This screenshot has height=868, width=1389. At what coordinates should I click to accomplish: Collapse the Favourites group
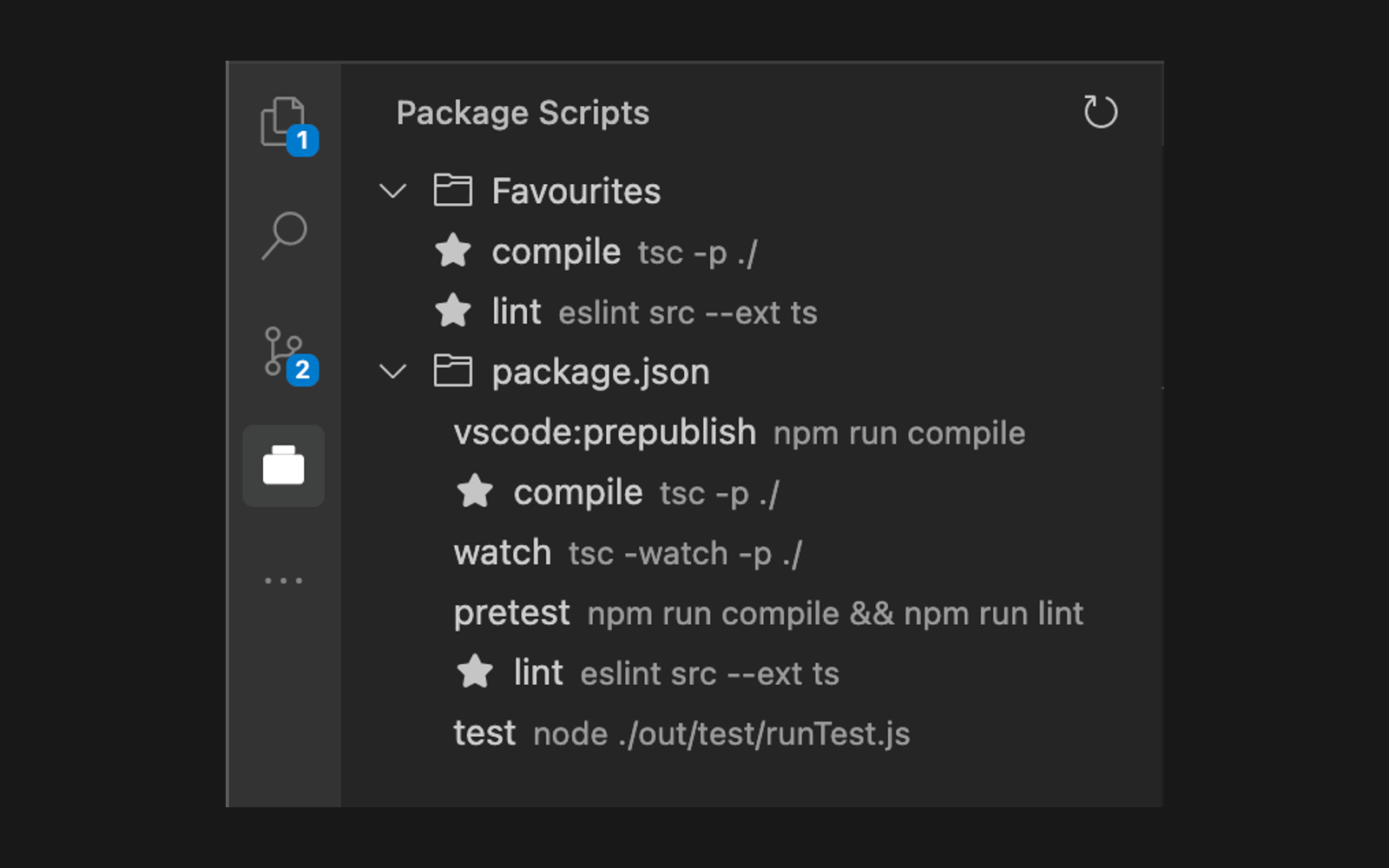tap(393, 191)
